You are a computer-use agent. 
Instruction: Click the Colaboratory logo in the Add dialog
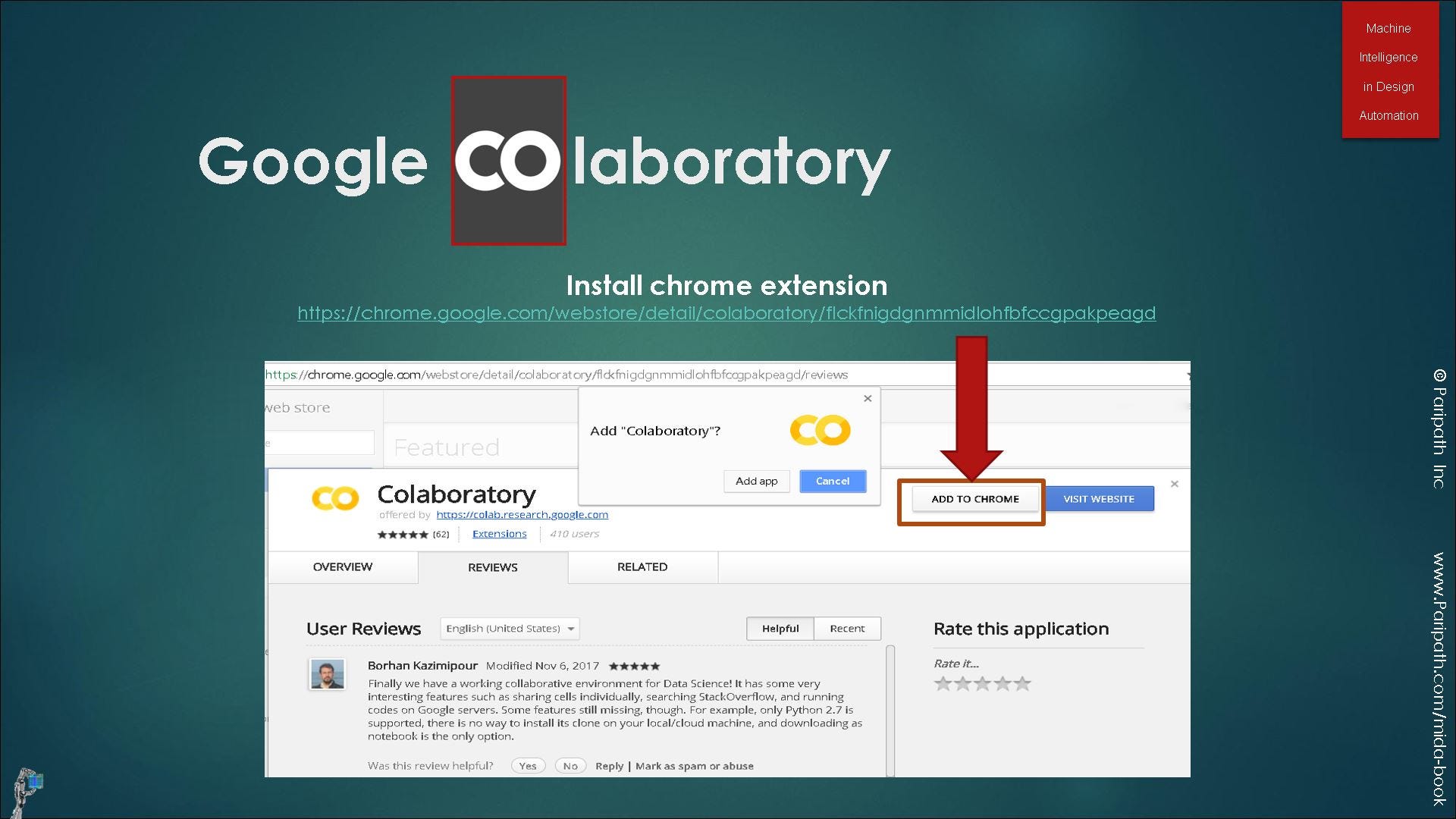[x=820, y=430]
